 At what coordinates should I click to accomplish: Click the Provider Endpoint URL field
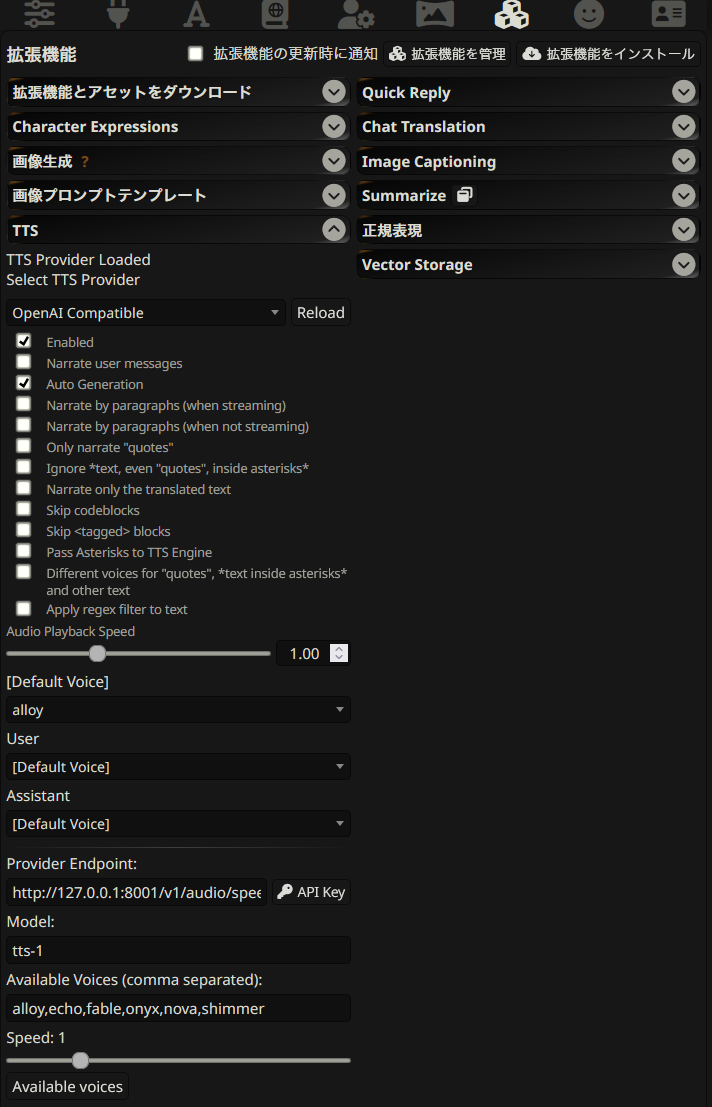(137, 892)
